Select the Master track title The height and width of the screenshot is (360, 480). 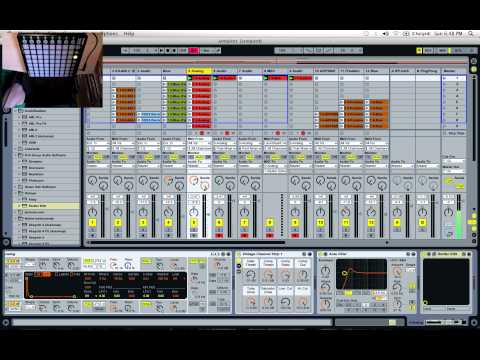[x=454, y=71]
